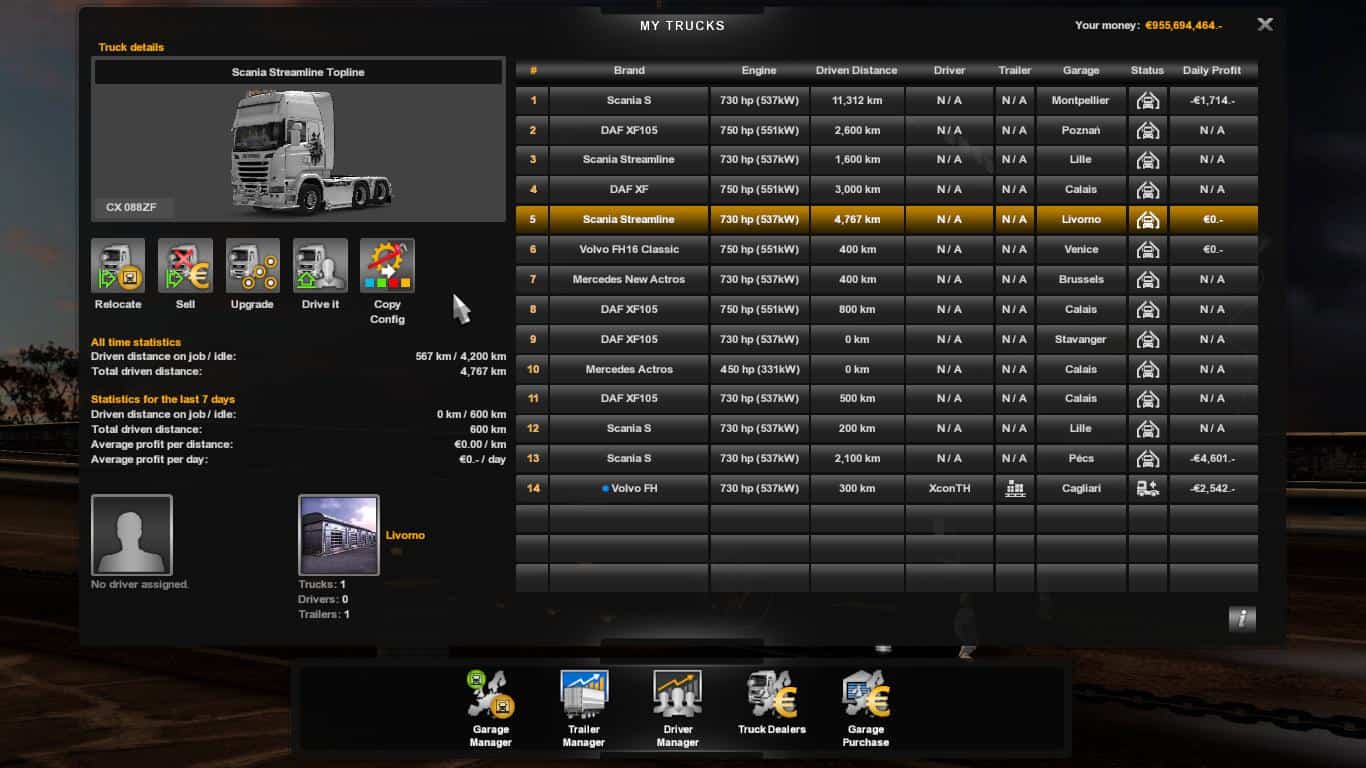Click the Livorno garage thumbnail

[x=339, y=535]
